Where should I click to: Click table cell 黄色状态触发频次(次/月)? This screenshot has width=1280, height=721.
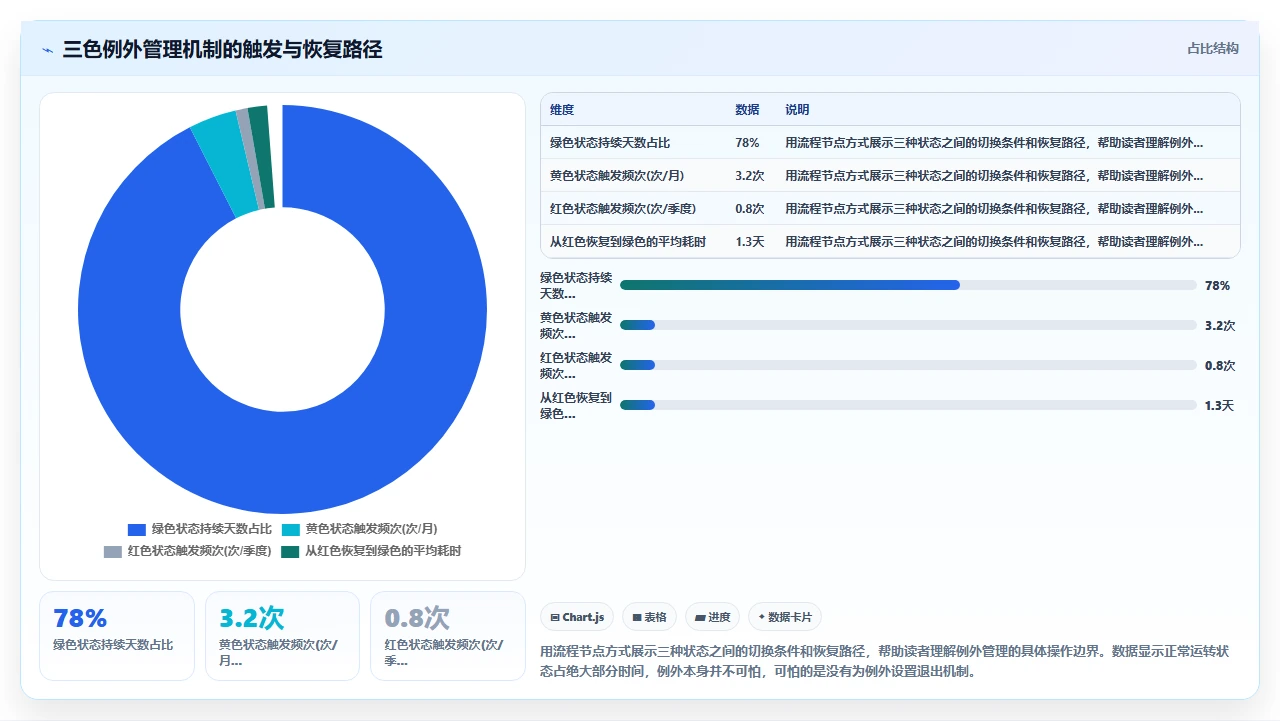click(x=617, y=176)
